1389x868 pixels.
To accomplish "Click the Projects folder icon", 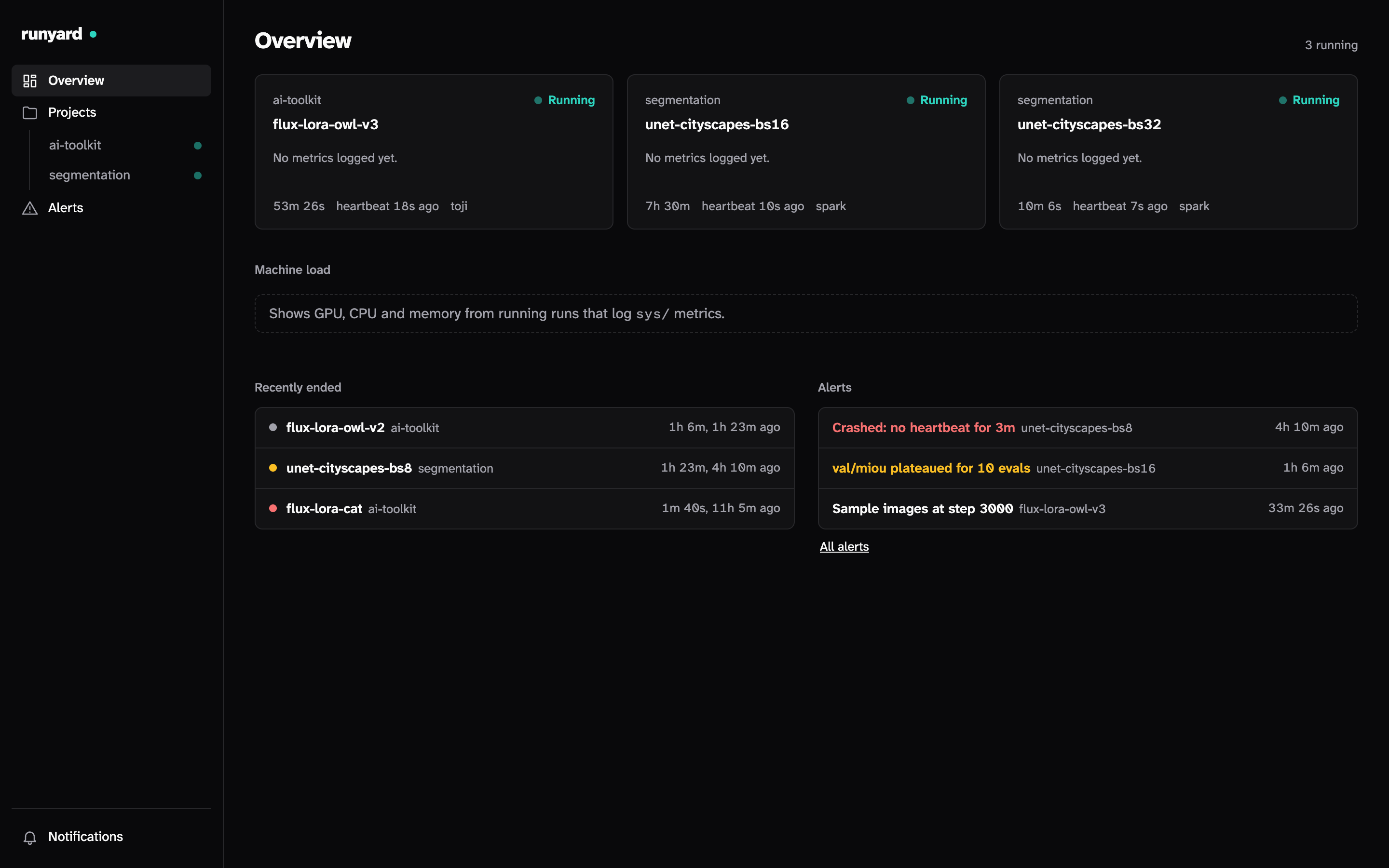I will [x=30, y=112].
